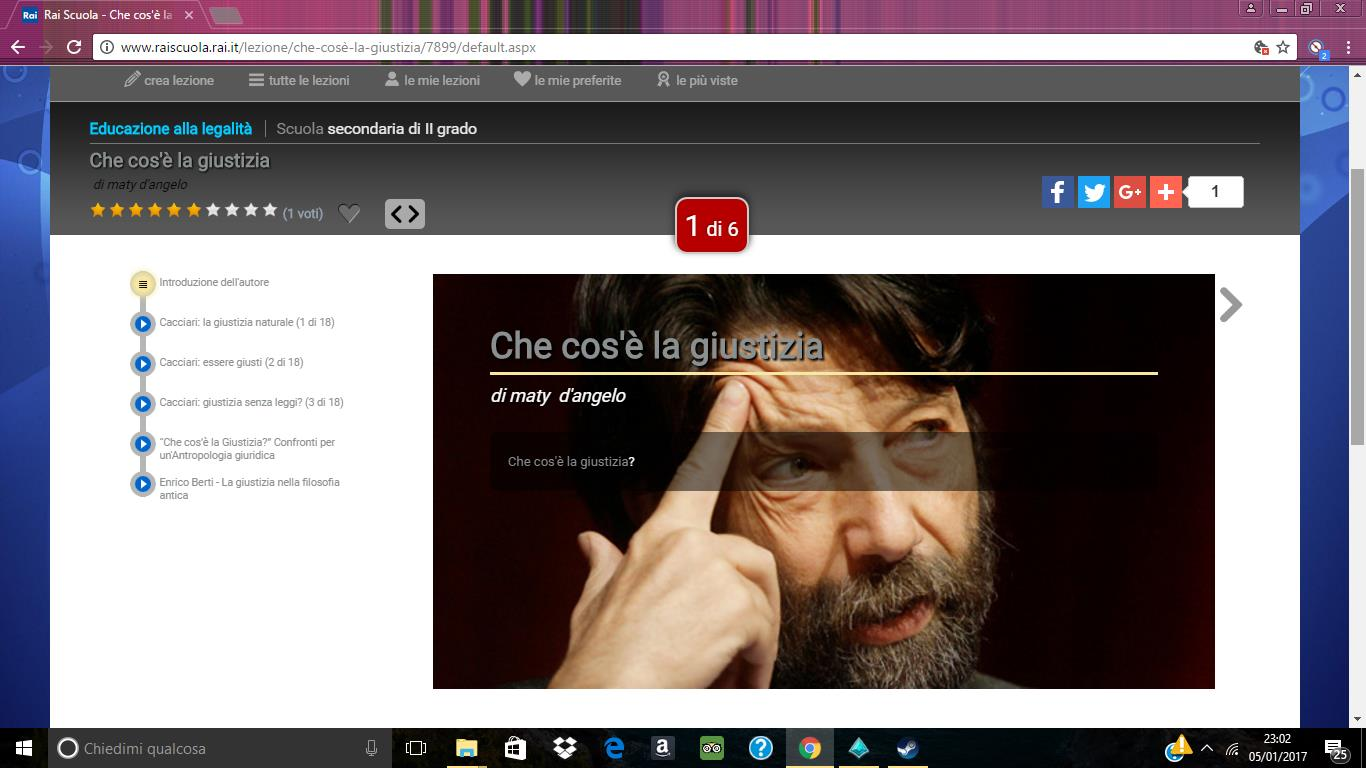The width and height of the screenshot is (1366, 768).
Task: Open the embed code button
Action: coord(405,214)
